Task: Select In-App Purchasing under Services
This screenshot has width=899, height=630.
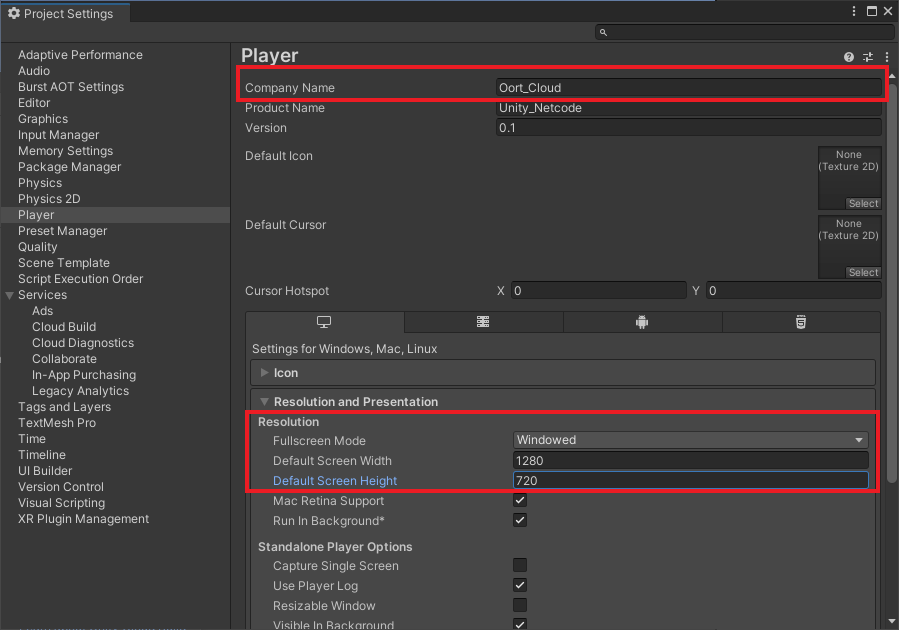Action: 84,375
